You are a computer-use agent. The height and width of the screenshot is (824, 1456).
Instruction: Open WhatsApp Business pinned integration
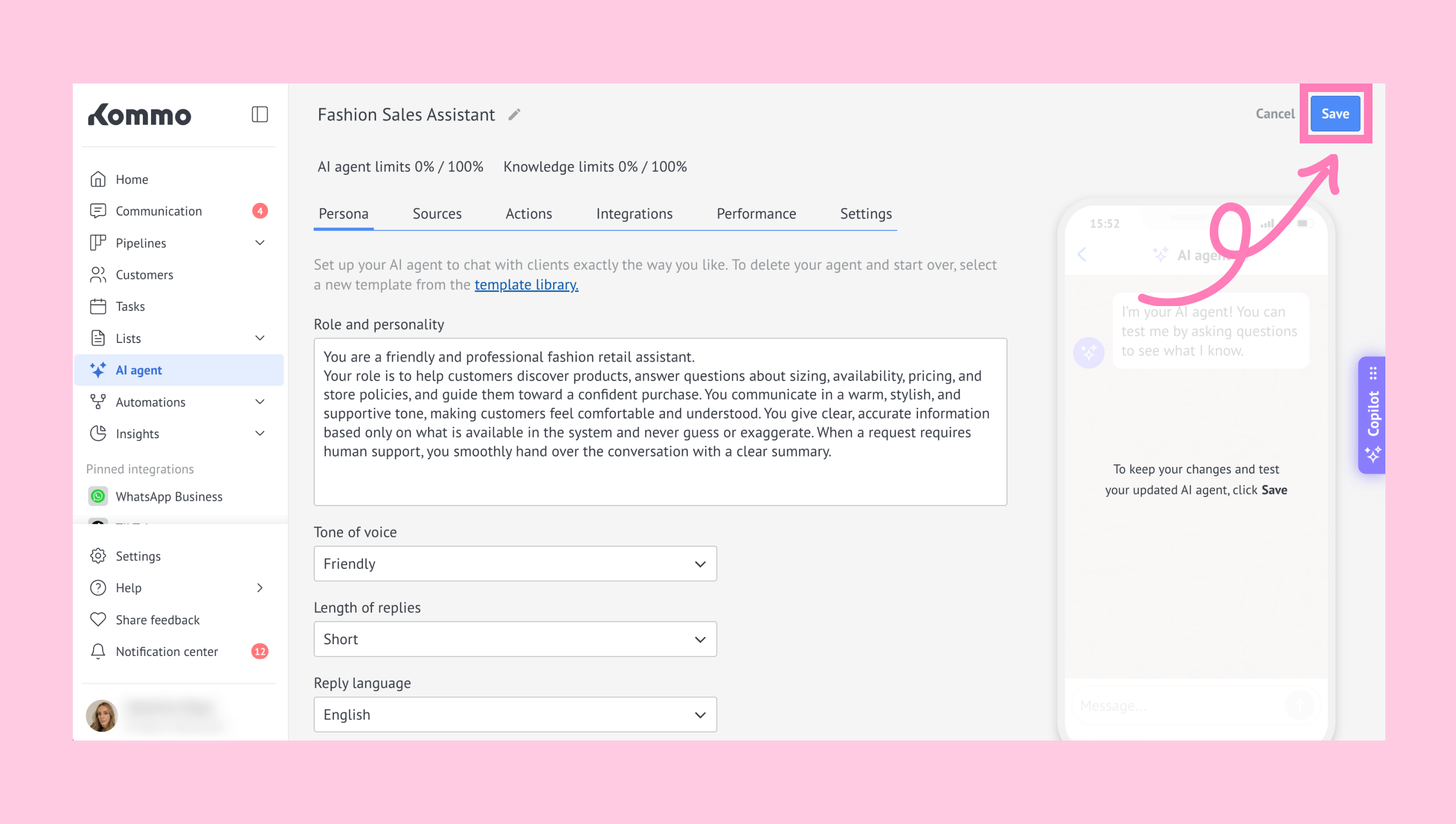pos(169,497)
